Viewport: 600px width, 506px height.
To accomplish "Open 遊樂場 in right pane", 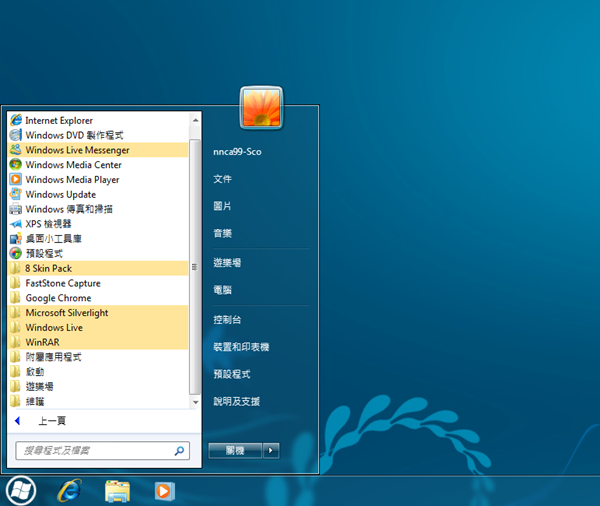I will point(227,263).
